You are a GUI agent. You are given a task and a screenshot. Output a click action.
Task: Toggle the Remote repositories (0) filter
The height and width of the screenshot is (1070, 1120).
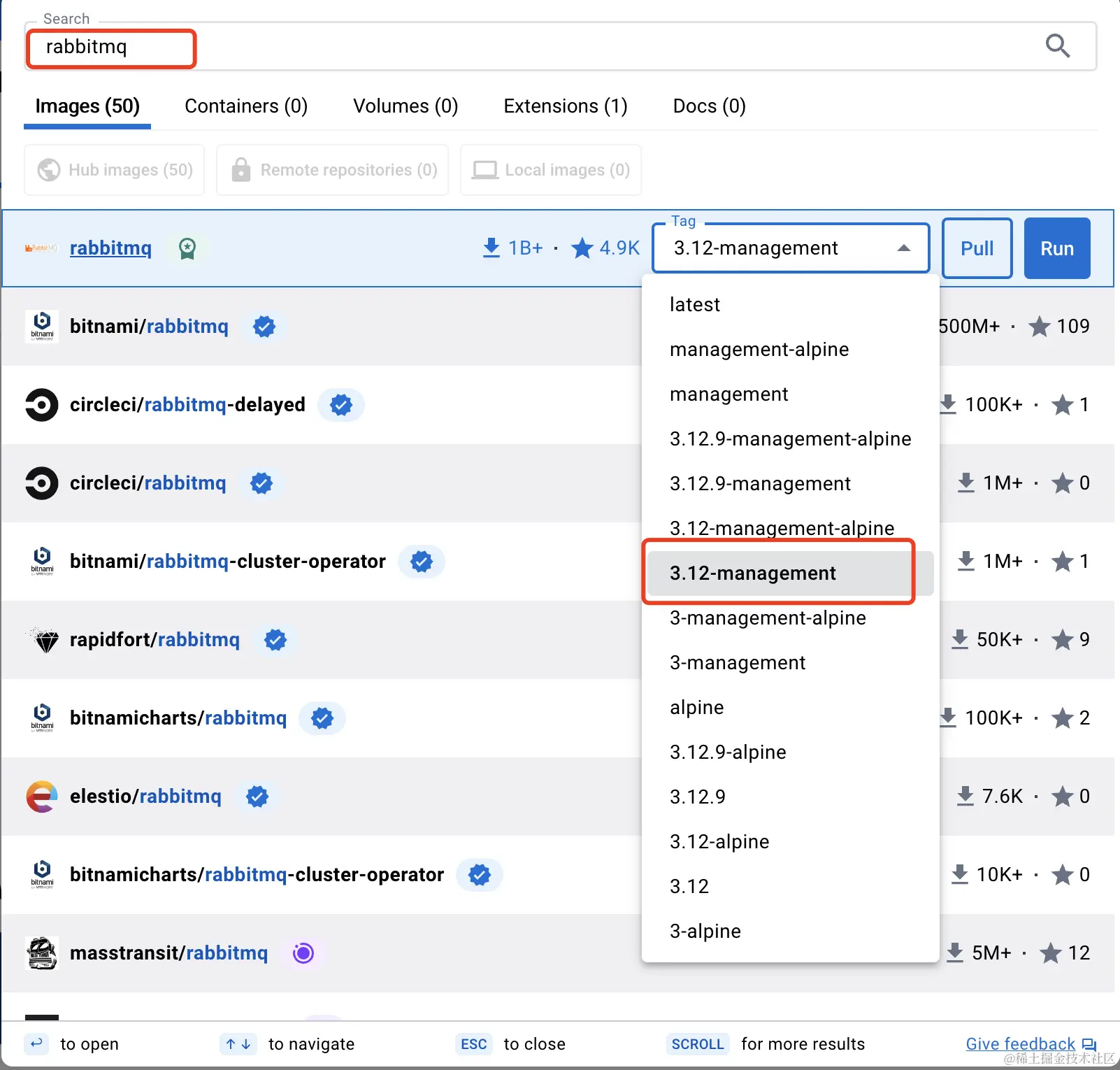point(333,170)
